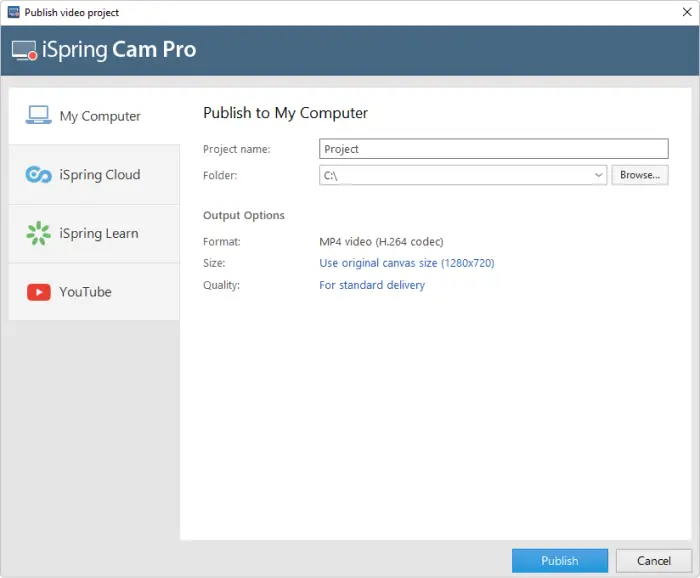Screen dimensions: 700x578
Task: Click the Cancel button
Action: coord(654,561)
